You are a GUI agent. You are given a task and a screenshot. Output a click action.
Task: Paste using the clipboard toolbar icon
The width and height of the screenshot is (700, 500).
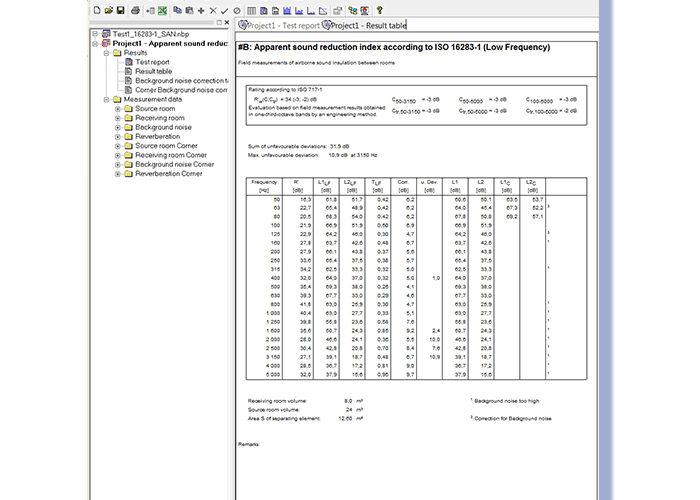coord(189,10)
